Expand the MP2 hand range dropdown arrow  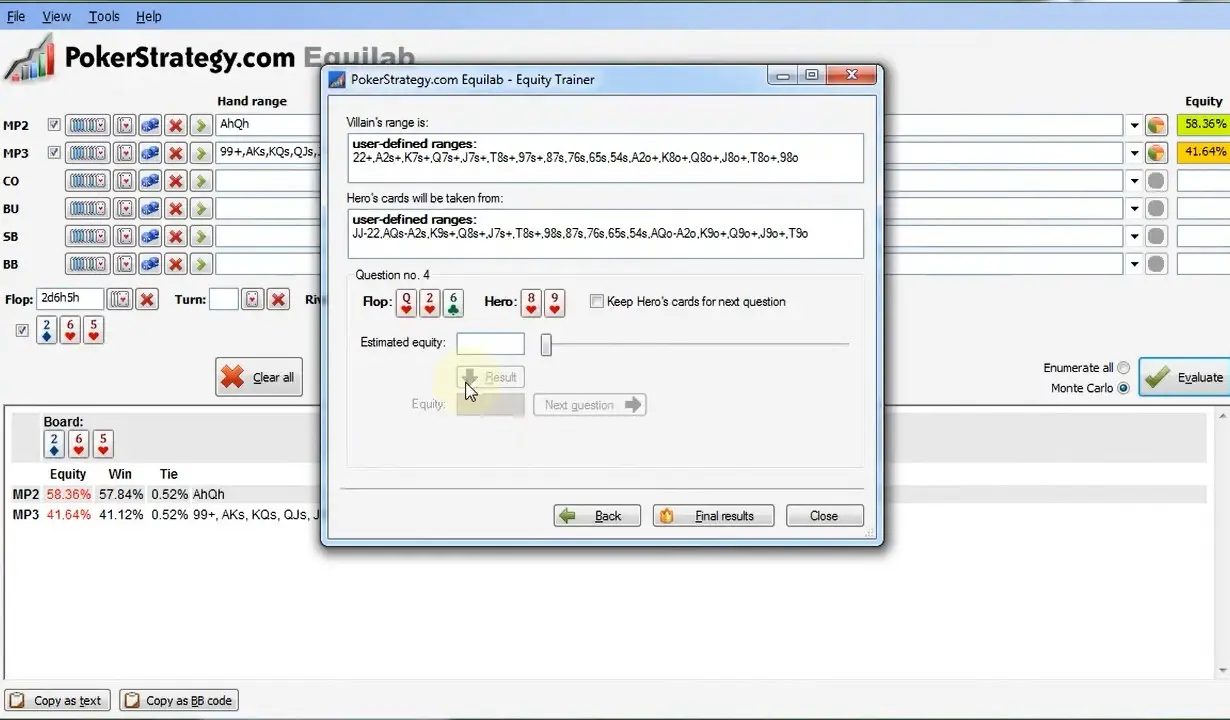1134,125
